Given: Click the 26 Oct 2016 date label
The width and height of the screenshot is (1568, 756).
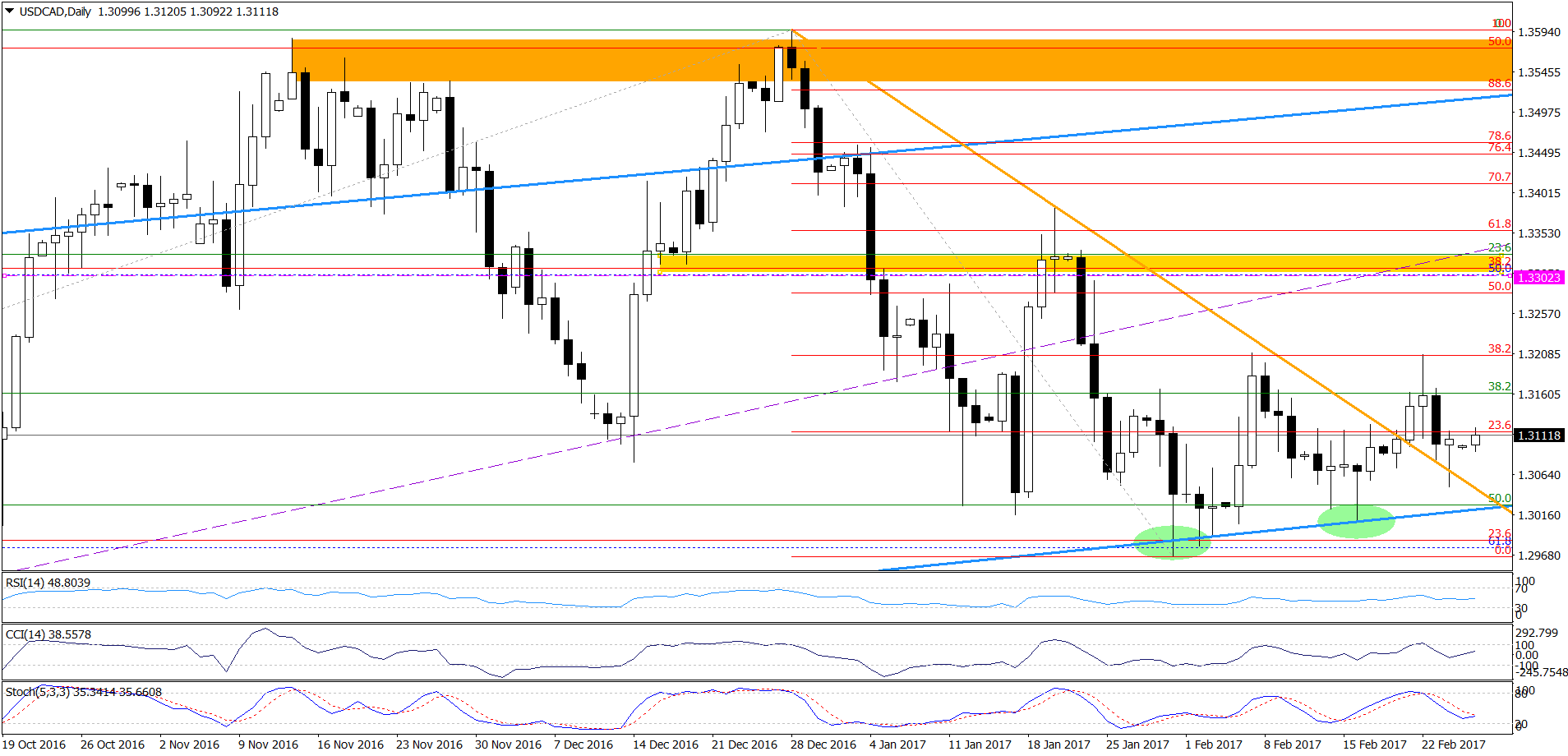Looking at the screenshot, I should tap(113, 744).
